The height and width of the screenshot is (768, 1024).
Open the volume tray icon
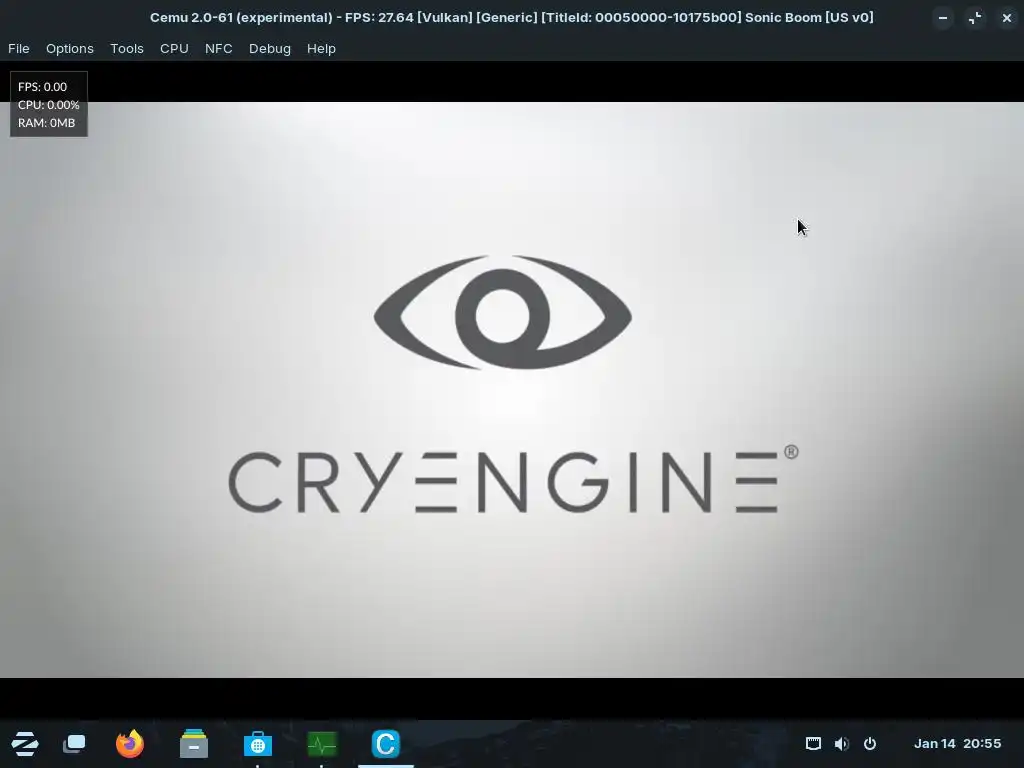841,743
